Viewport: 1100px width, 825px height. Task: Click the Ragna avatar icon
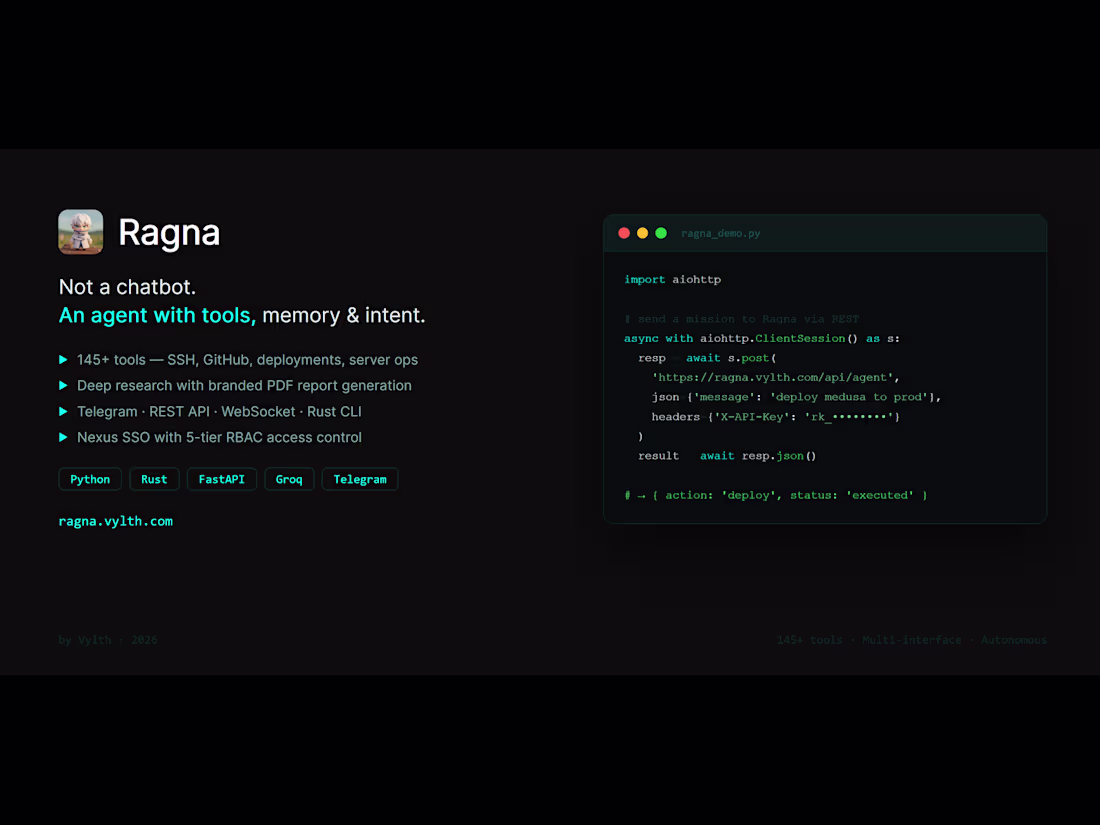pyautogui.click(x=80, y=231)
